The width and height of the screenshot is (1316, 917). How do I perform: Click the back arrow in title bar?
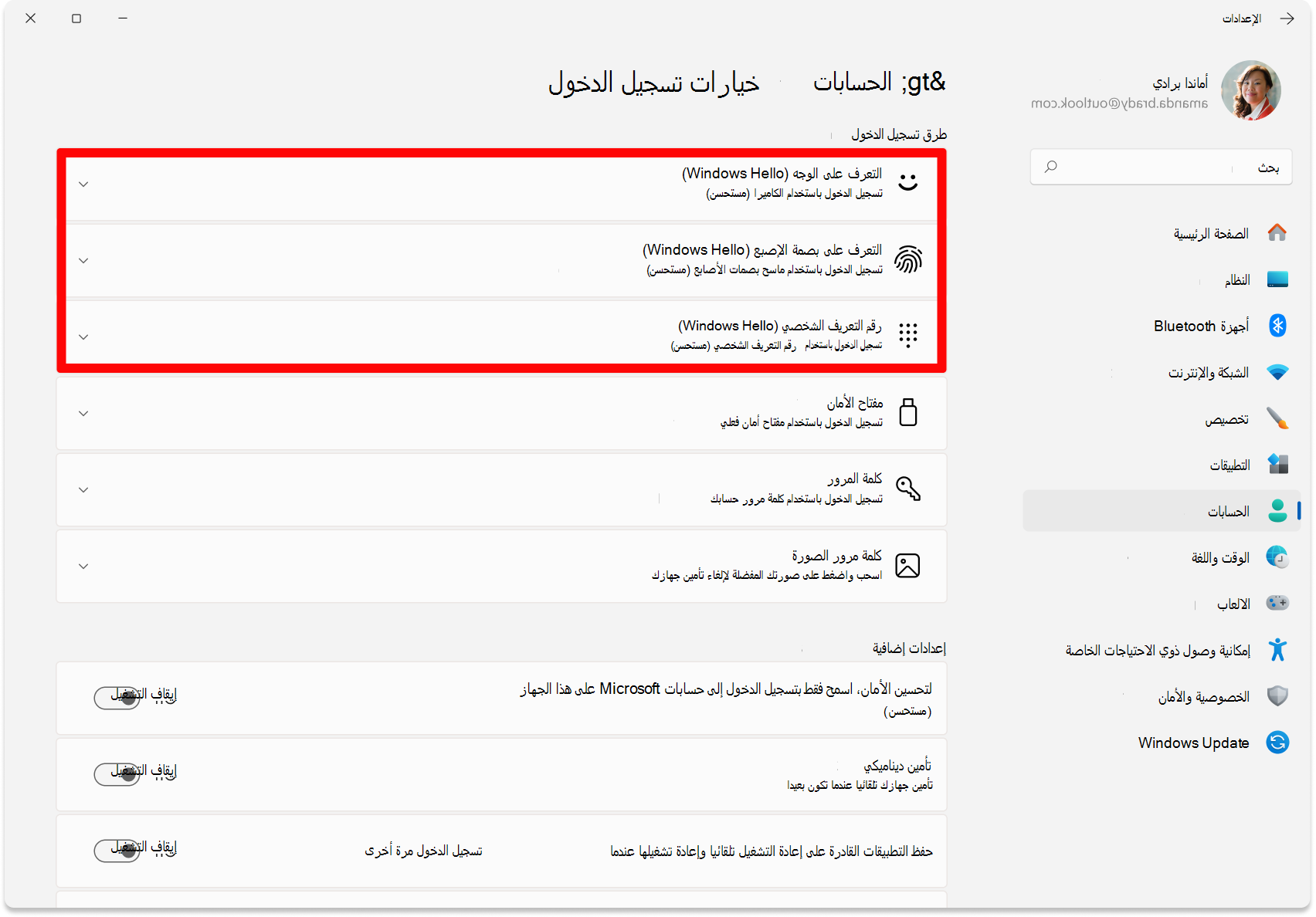pos(1287,19)
